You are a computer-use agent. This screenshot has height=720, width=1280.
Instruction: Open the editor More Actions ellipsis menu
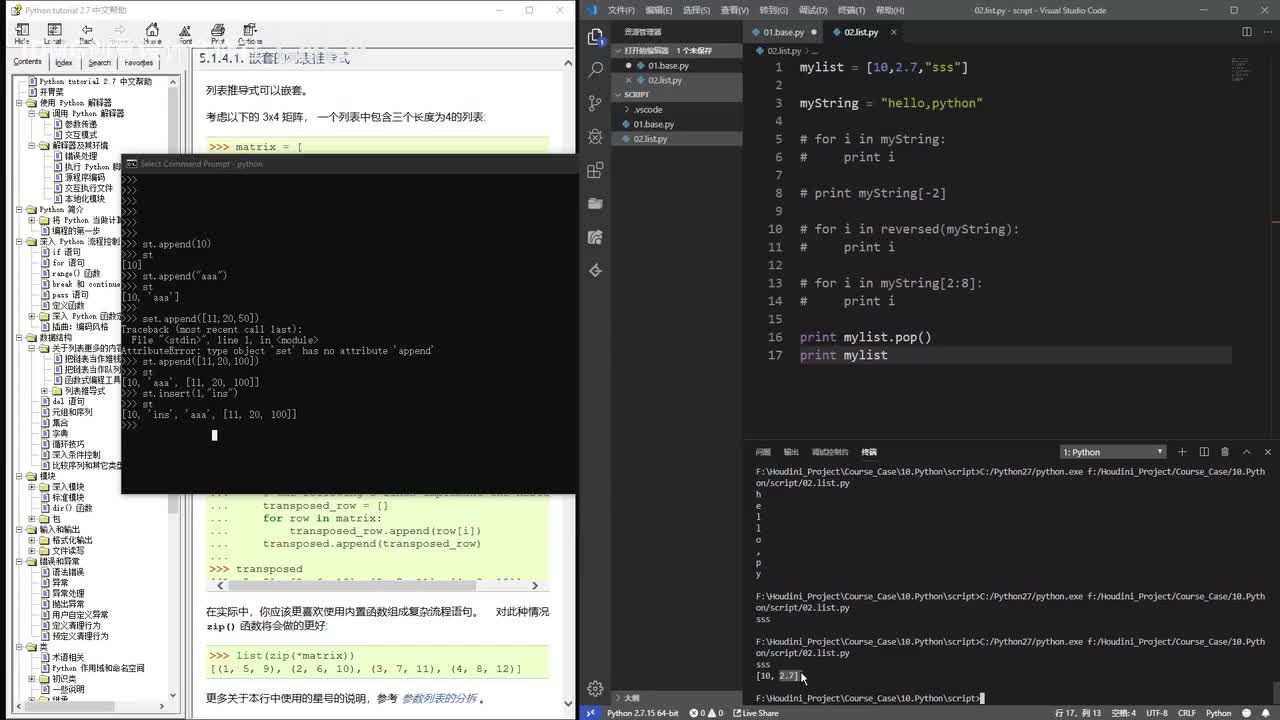click(x=1267, y=32)
